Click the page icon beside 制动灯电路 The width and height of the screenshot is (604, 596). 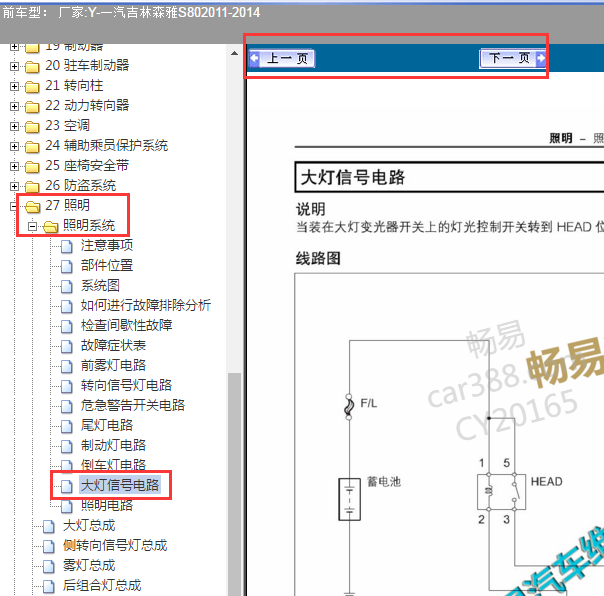(67, 447)
